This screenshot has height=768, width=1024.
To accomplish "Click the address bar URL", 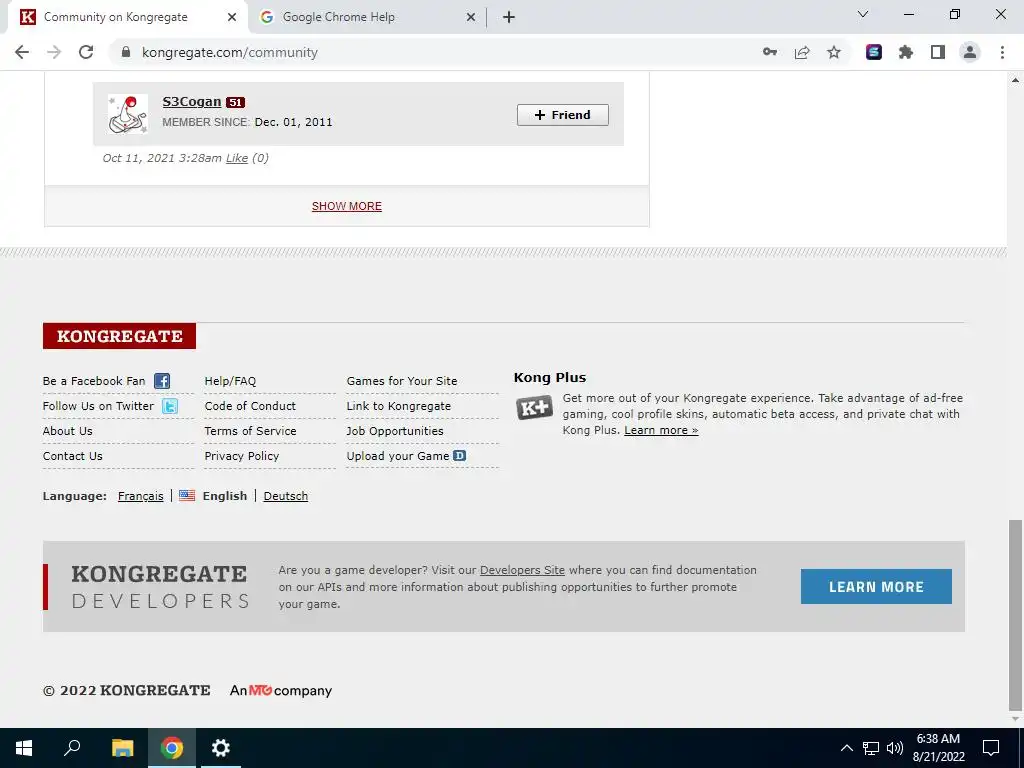I will click(229, 52).
